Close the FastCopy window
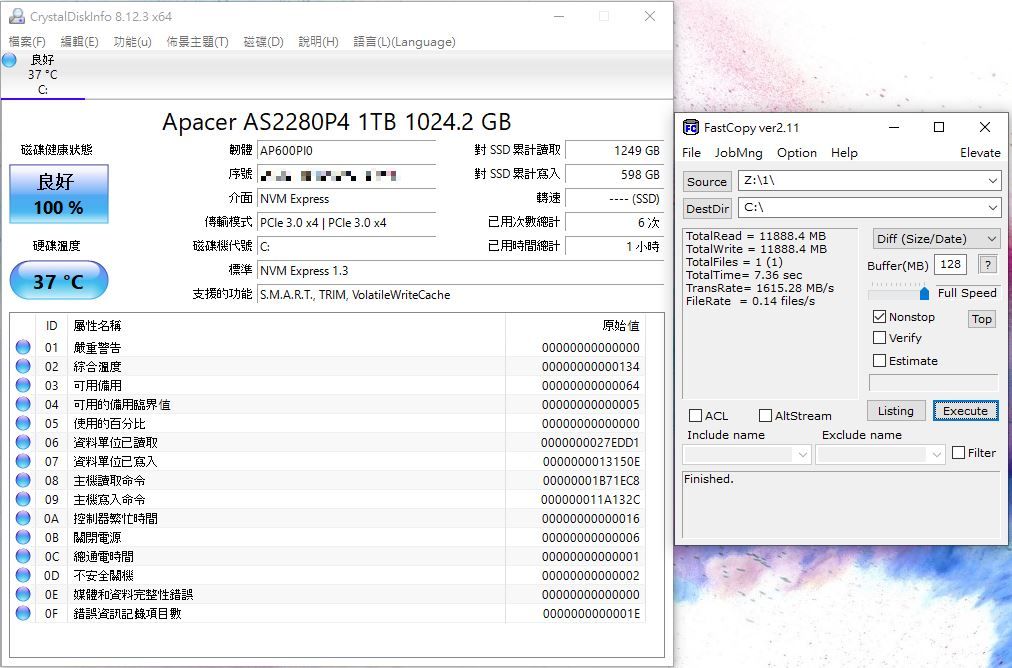Image resolution: width=1012 pixels, height=668 pixels. (985, 127)
